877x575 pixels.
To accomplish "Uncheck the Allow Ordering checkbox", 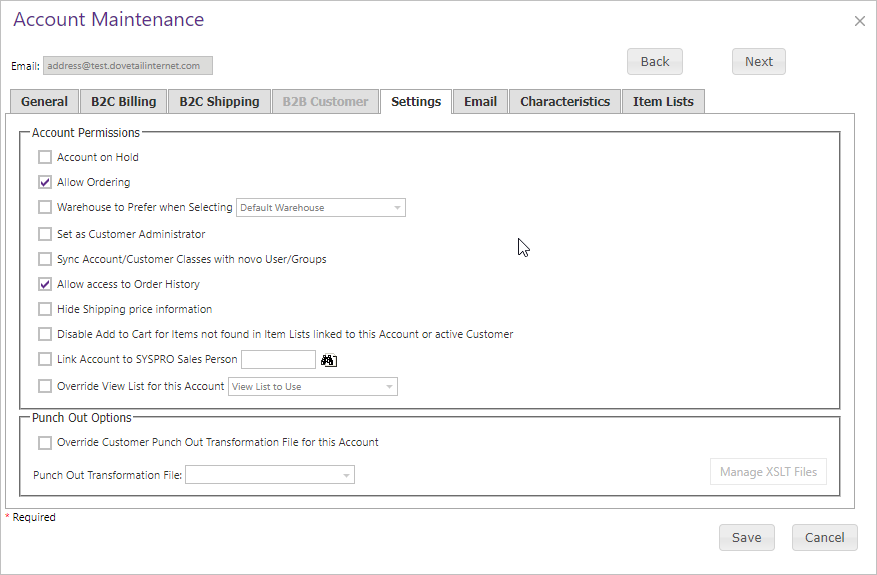I will pos(45,182).
